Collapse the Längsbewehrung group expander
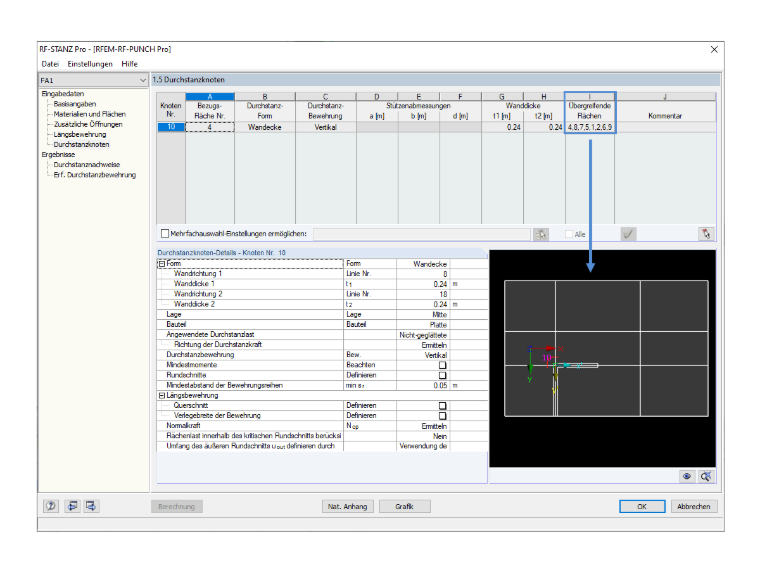The height and width of the screenshot is (570, 760). (162, 396)
